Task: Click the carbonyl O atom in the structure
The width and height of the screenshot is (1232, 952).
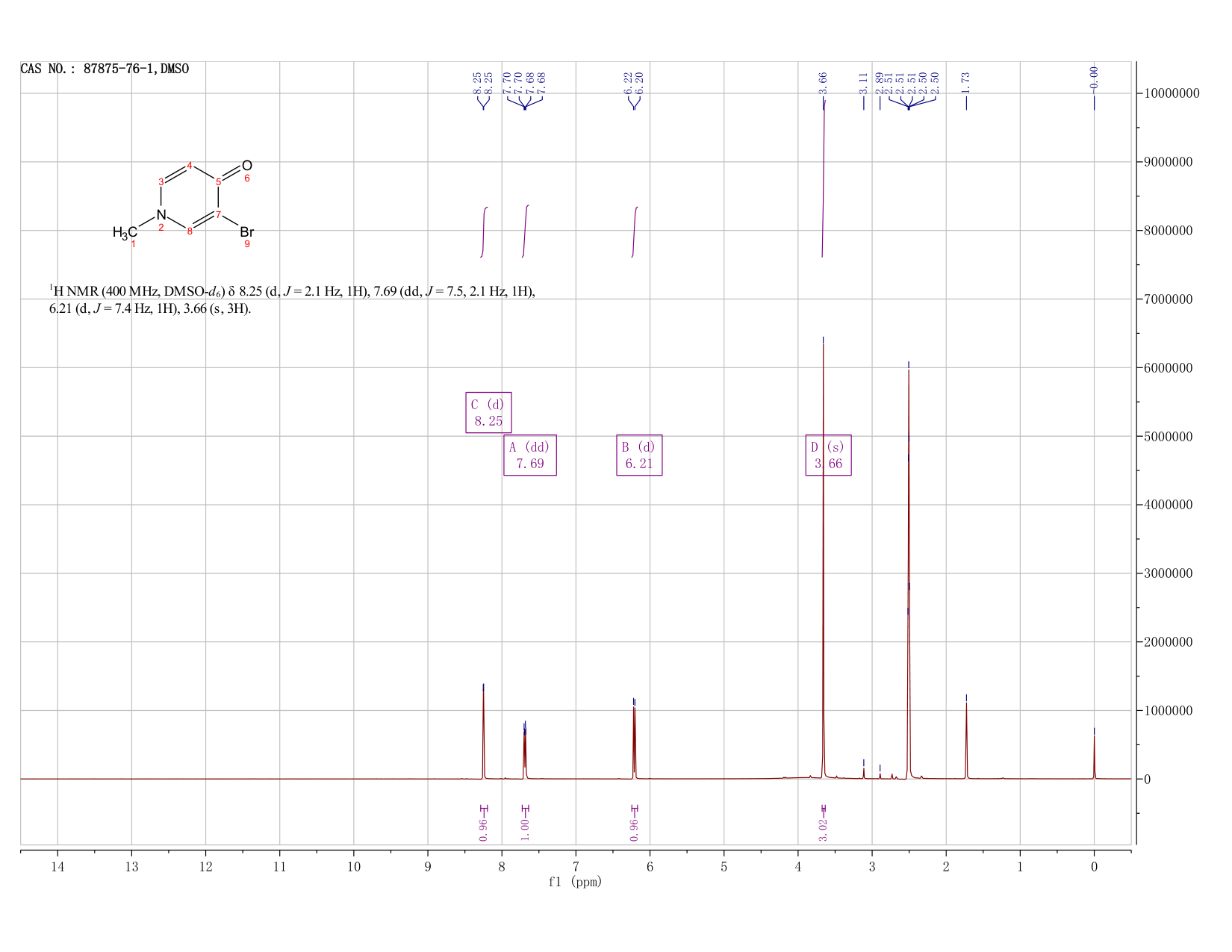Action: coord(247,166)
